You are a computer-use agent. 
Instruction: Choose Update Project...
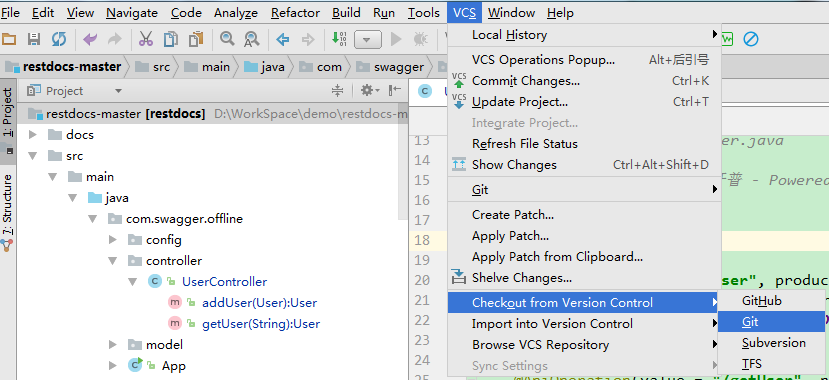[x=584, y=101]
